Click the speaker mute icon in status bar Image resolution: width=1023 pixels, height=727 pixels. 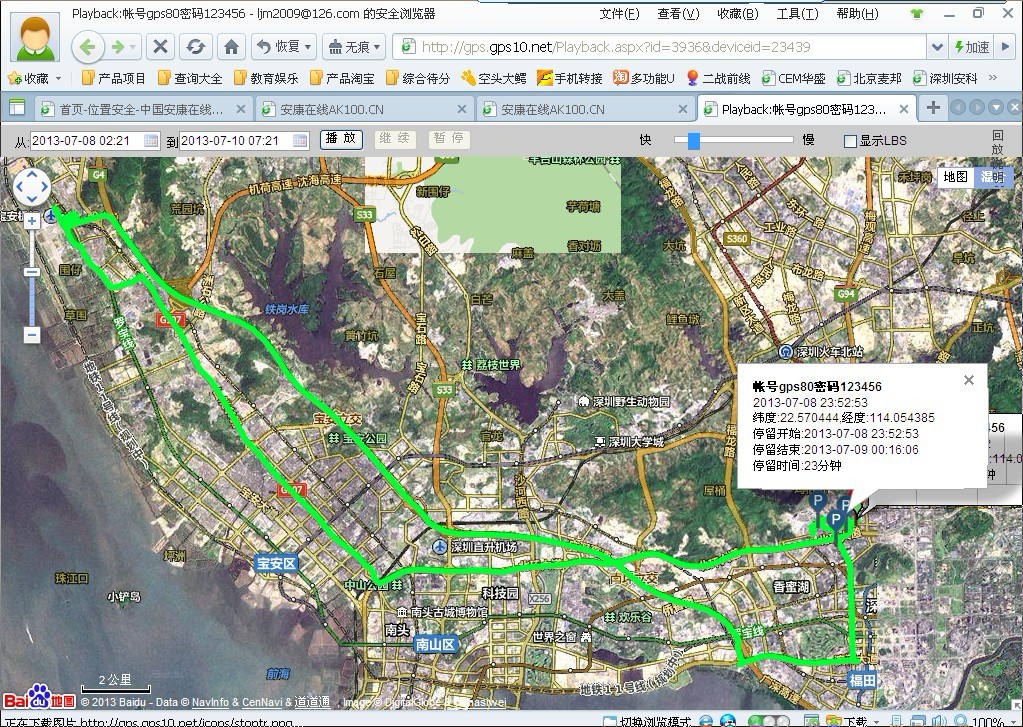[940, 722]
